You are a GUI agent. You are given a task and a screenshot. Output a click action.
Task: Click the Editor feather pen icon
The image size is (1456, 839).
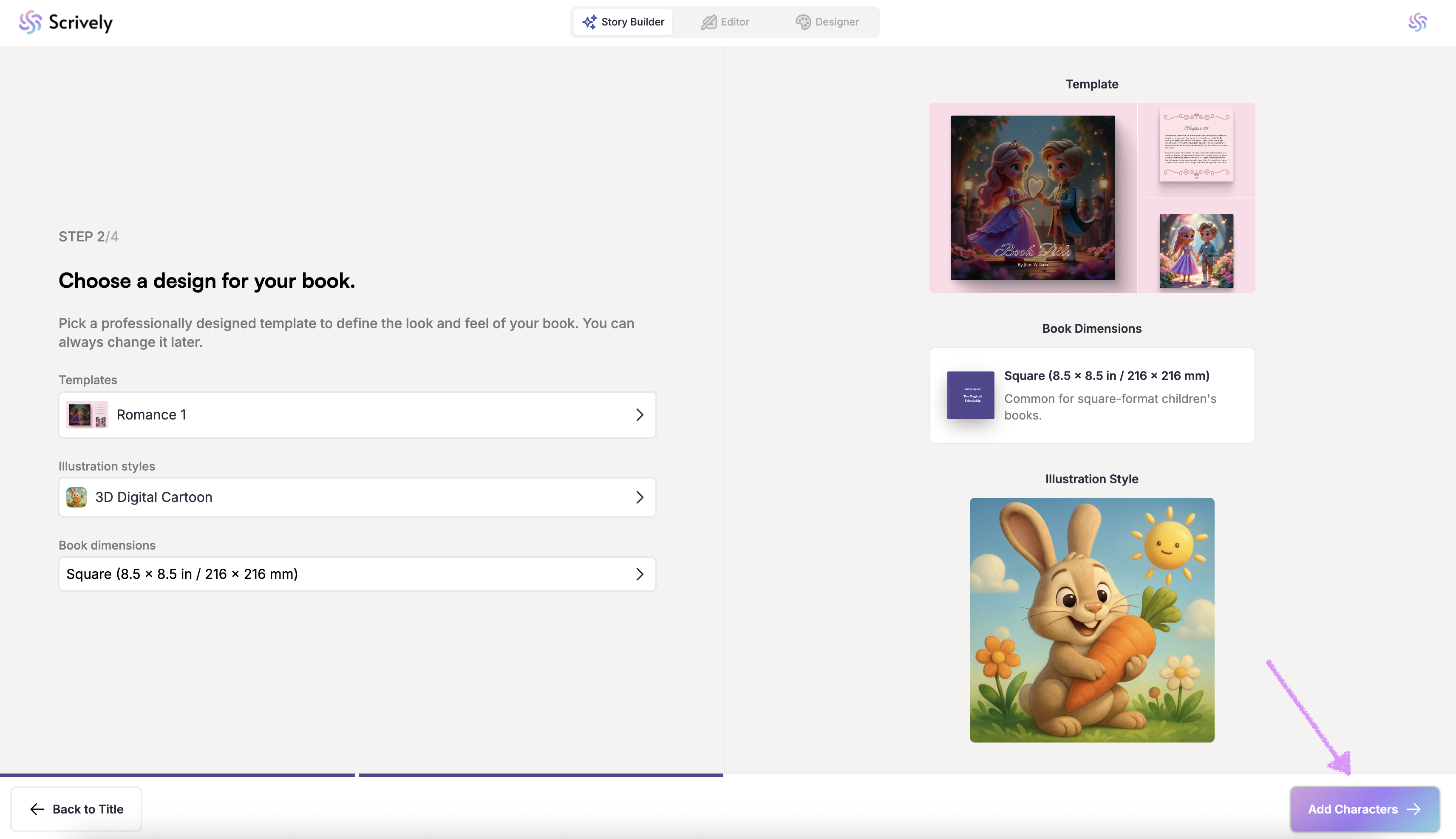coord(708,22)
